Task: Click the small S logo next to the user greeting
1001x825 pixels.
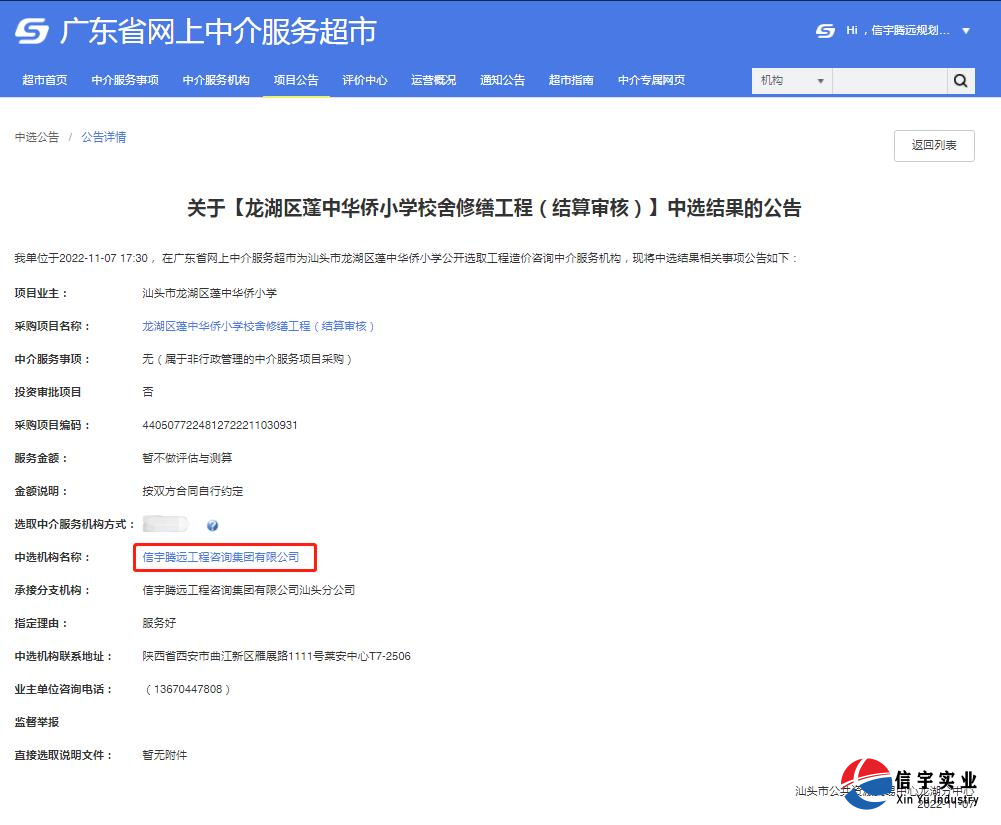Action: click(x=823, y=31)
